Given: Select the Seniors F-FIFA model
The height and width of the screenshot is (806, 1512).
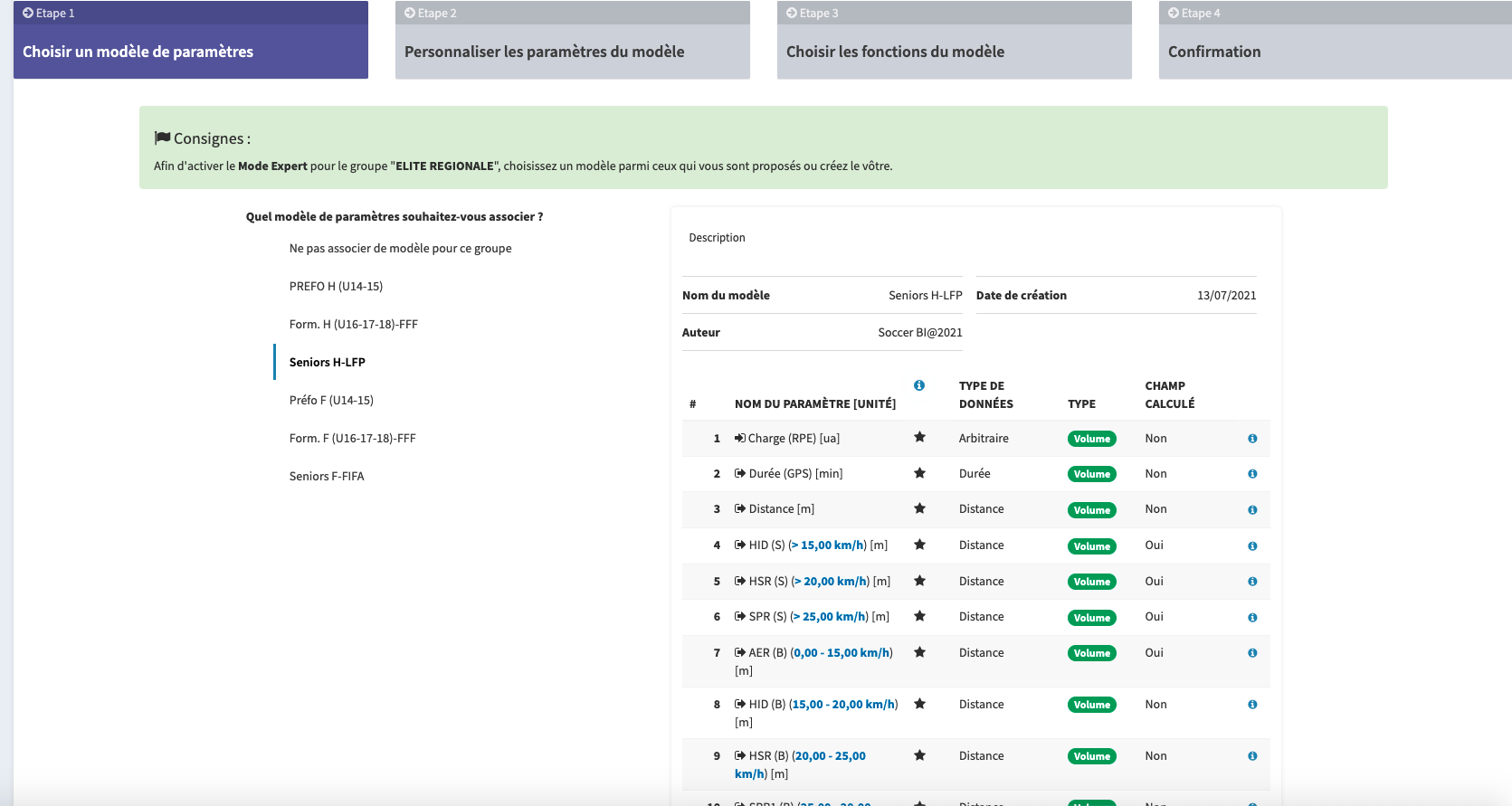Looking at the screenshot, I should point(327,476).
